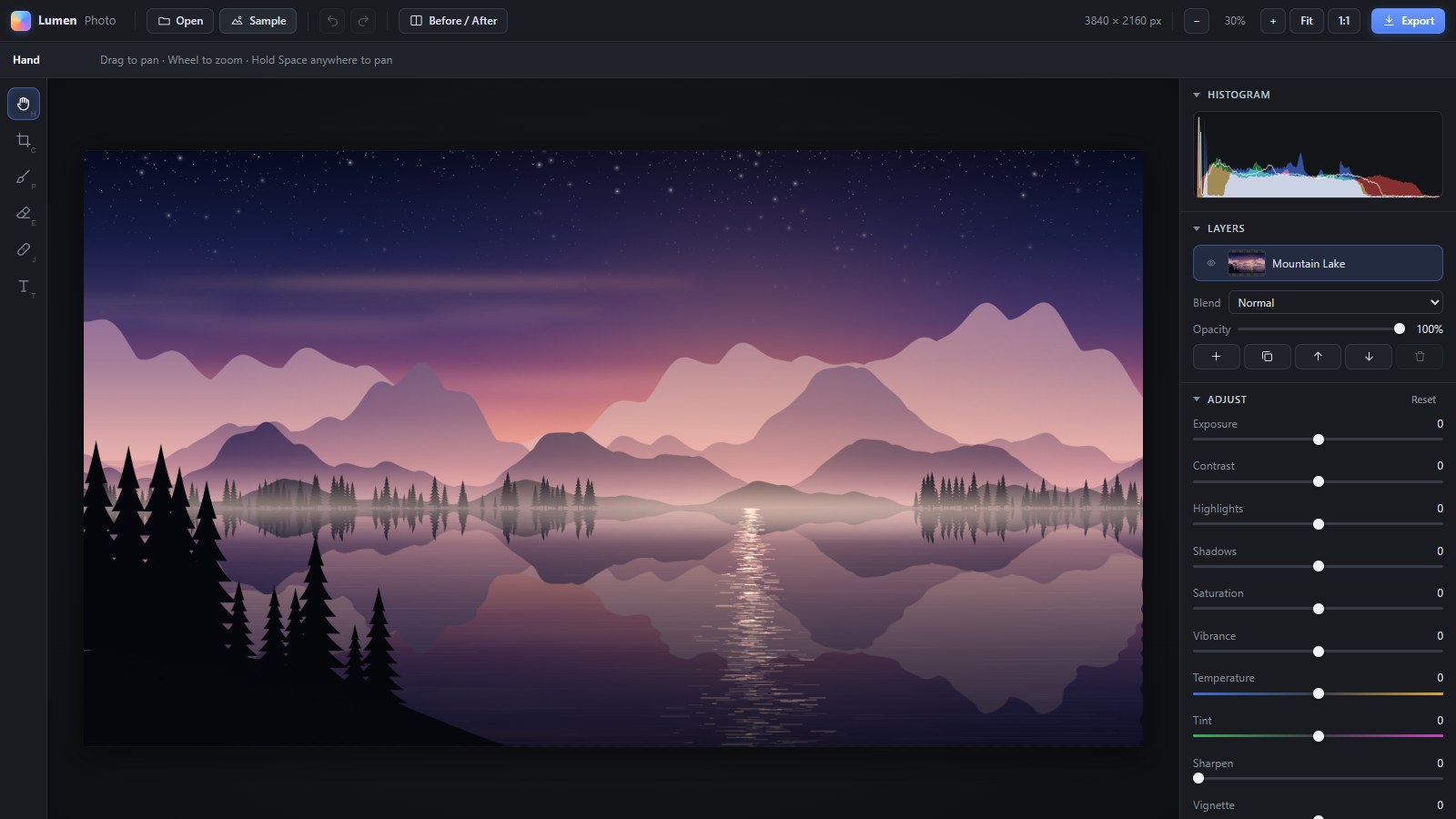Click the Shadows slider handle
The height and width of the screenshot is (819, 1456).
tap(1319, 566)
